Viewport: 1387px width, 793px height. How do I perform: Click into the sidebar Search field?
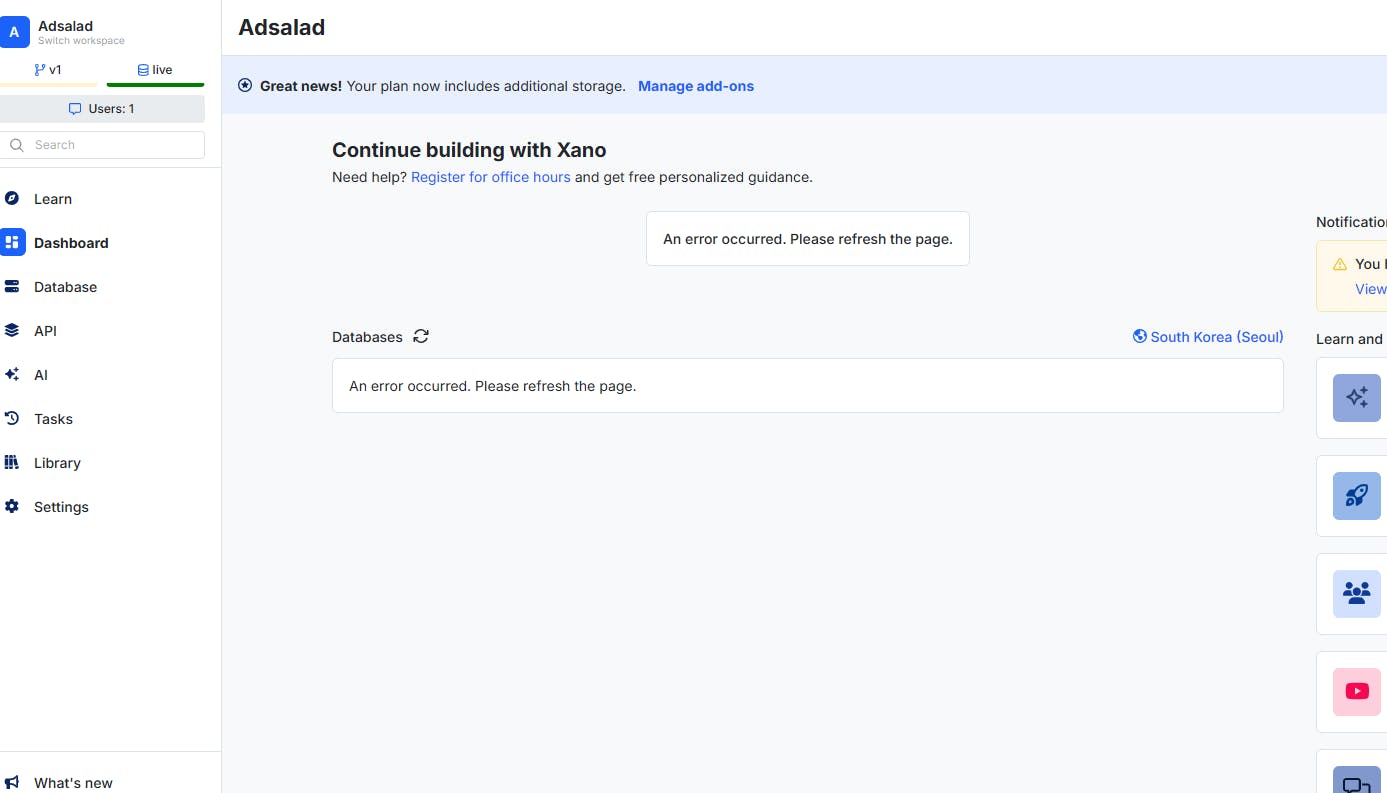click(110, 145)
